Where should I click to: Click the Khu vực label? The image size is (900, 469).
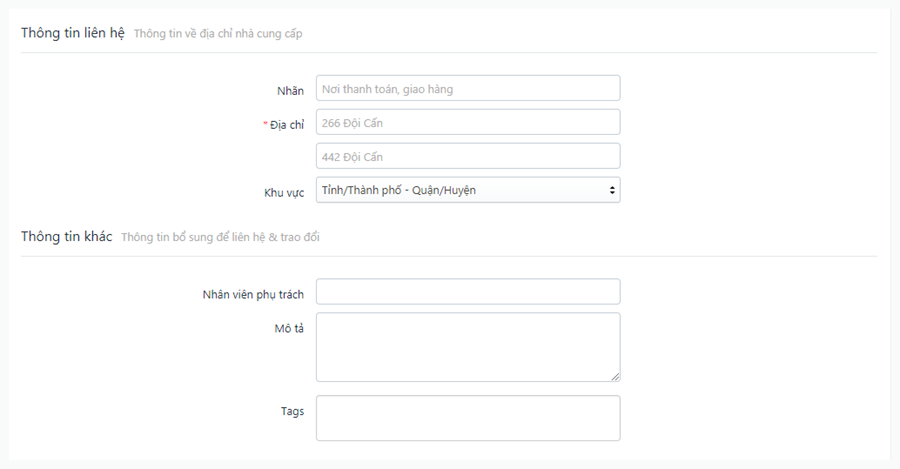click(x=284, y=193)
